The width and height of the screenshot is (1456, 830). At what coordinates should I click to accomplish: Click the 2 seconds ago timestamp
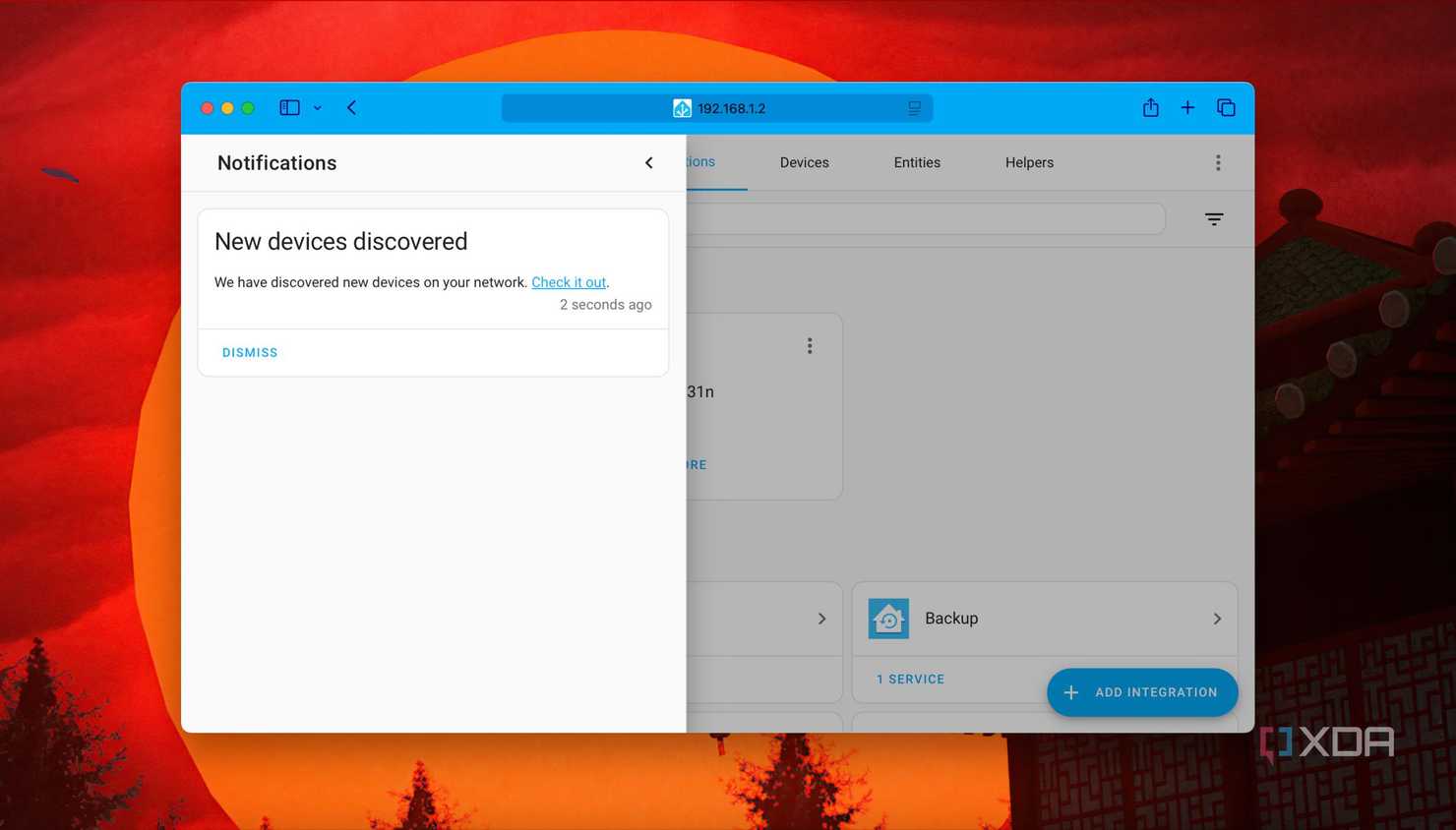(605, 305)
